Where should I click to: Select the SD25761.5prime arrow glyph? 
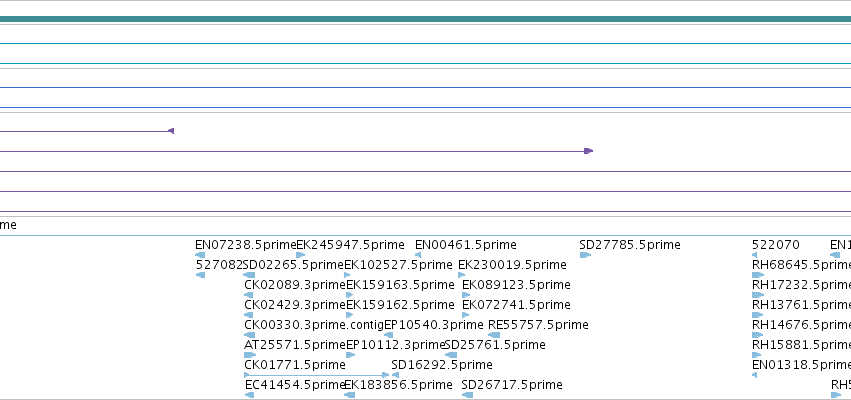click(x=450, y=355)
